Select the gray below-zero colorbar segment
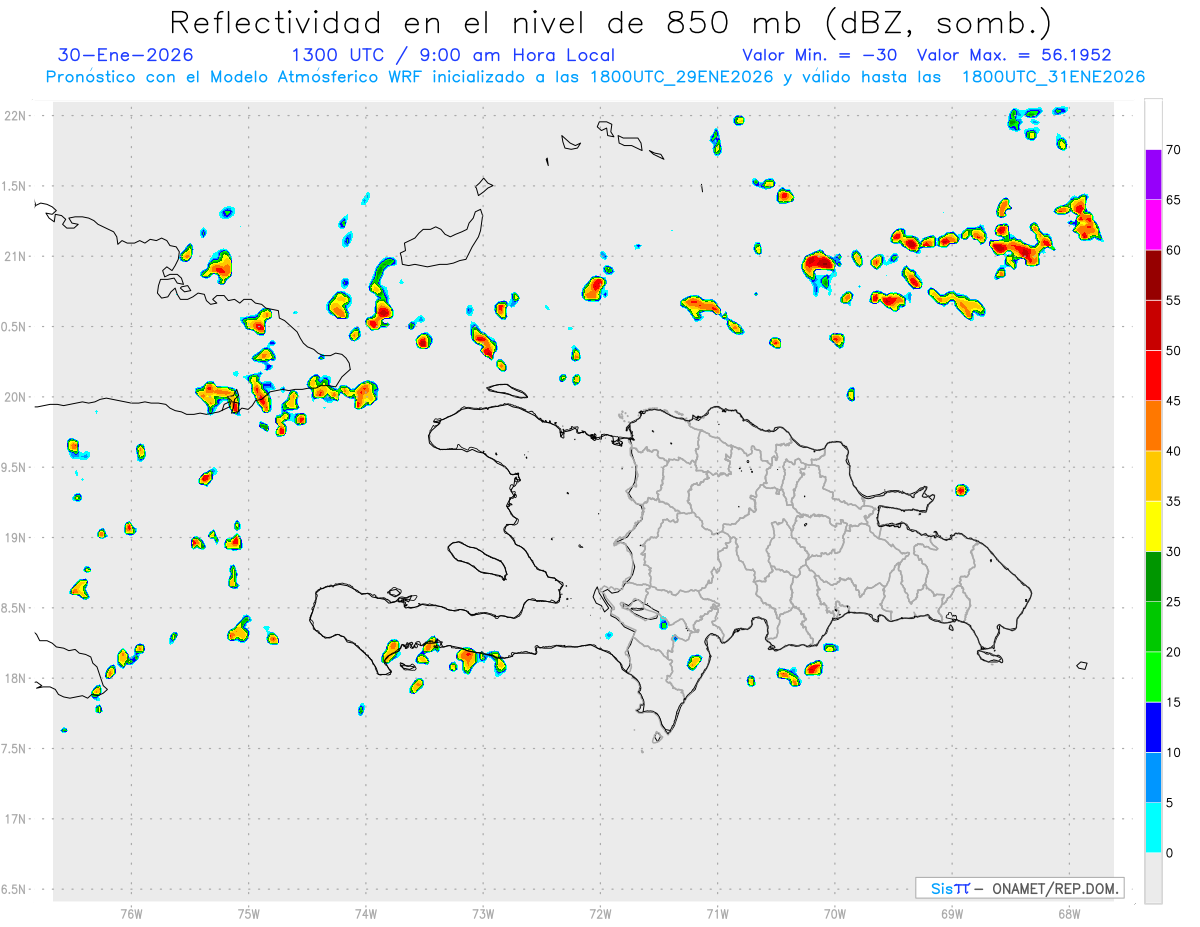This screenshot has width=1200, height=927. point(1153,878)
